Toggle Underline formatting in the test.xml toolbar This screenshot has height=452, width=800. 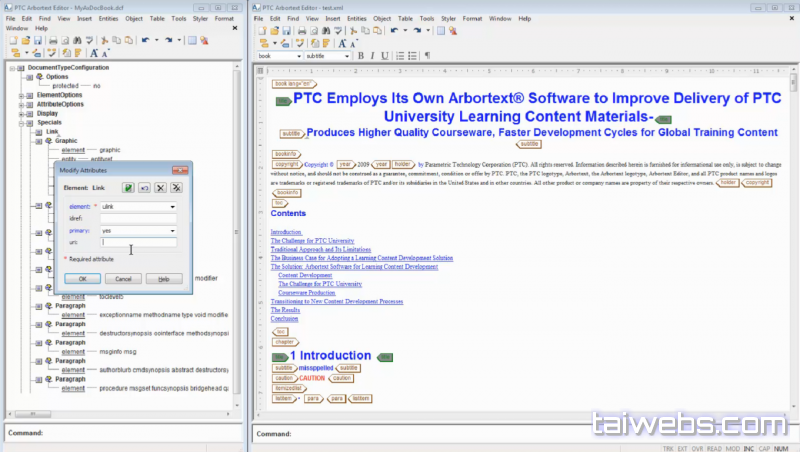[383, 56]
